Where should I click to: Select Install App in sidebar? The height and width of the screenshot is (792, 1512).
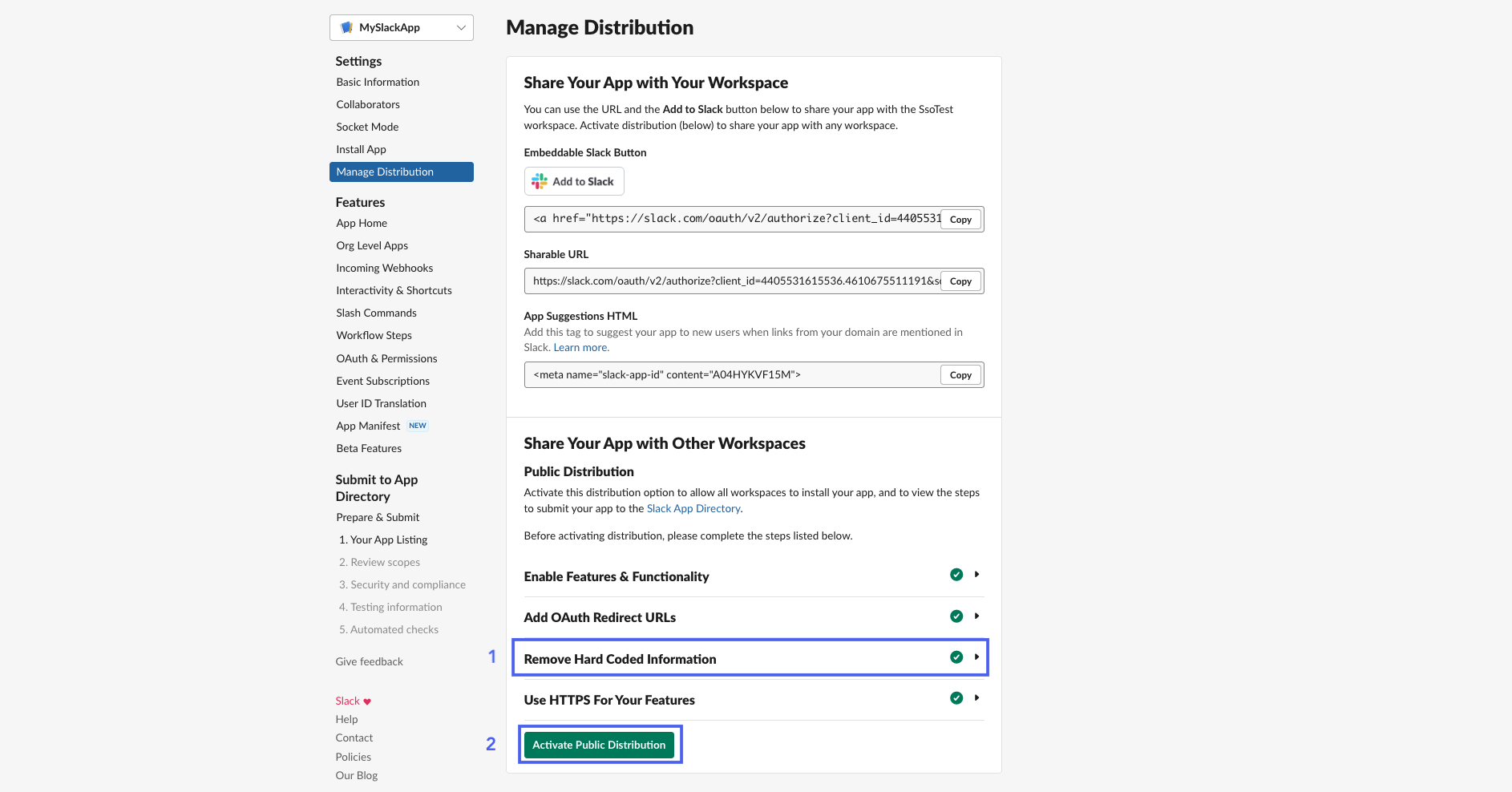point(361,149)
